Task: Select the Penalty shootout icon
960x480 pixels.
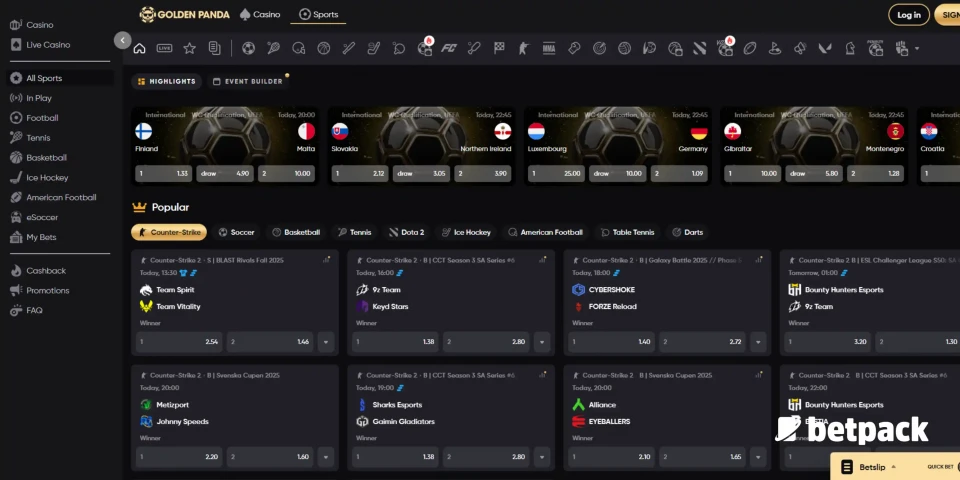Action: click(876, 48)
